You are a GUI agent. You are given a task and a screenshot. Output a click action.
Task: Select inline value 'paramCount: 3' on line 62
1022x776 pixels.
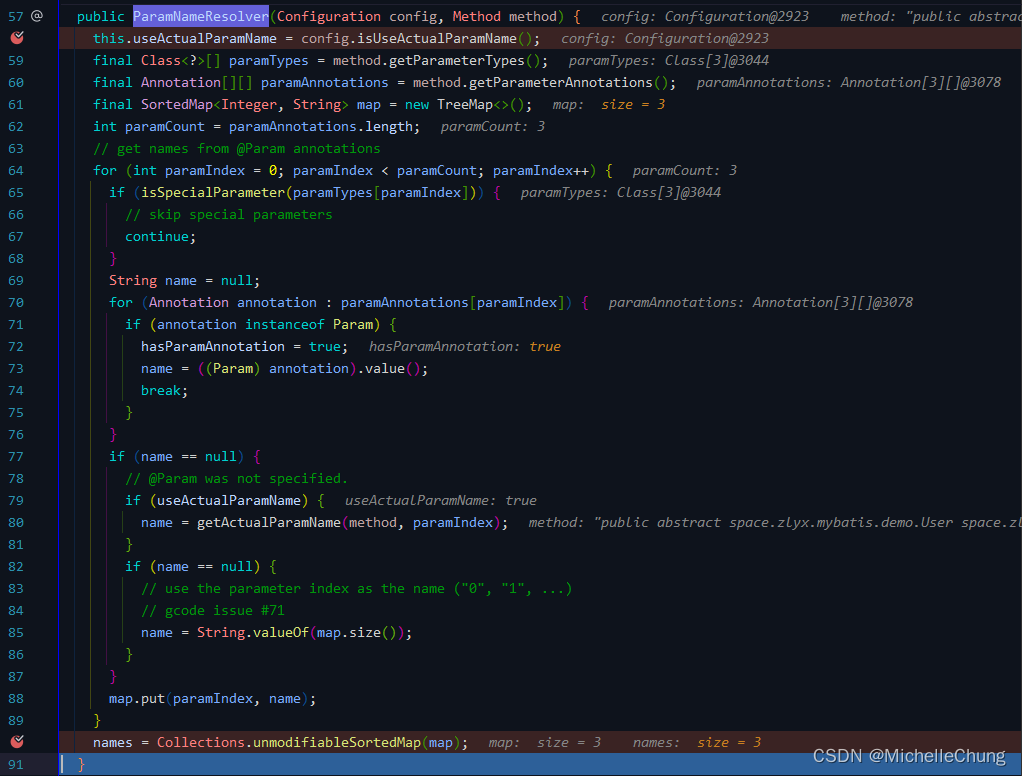coord(493,126)
